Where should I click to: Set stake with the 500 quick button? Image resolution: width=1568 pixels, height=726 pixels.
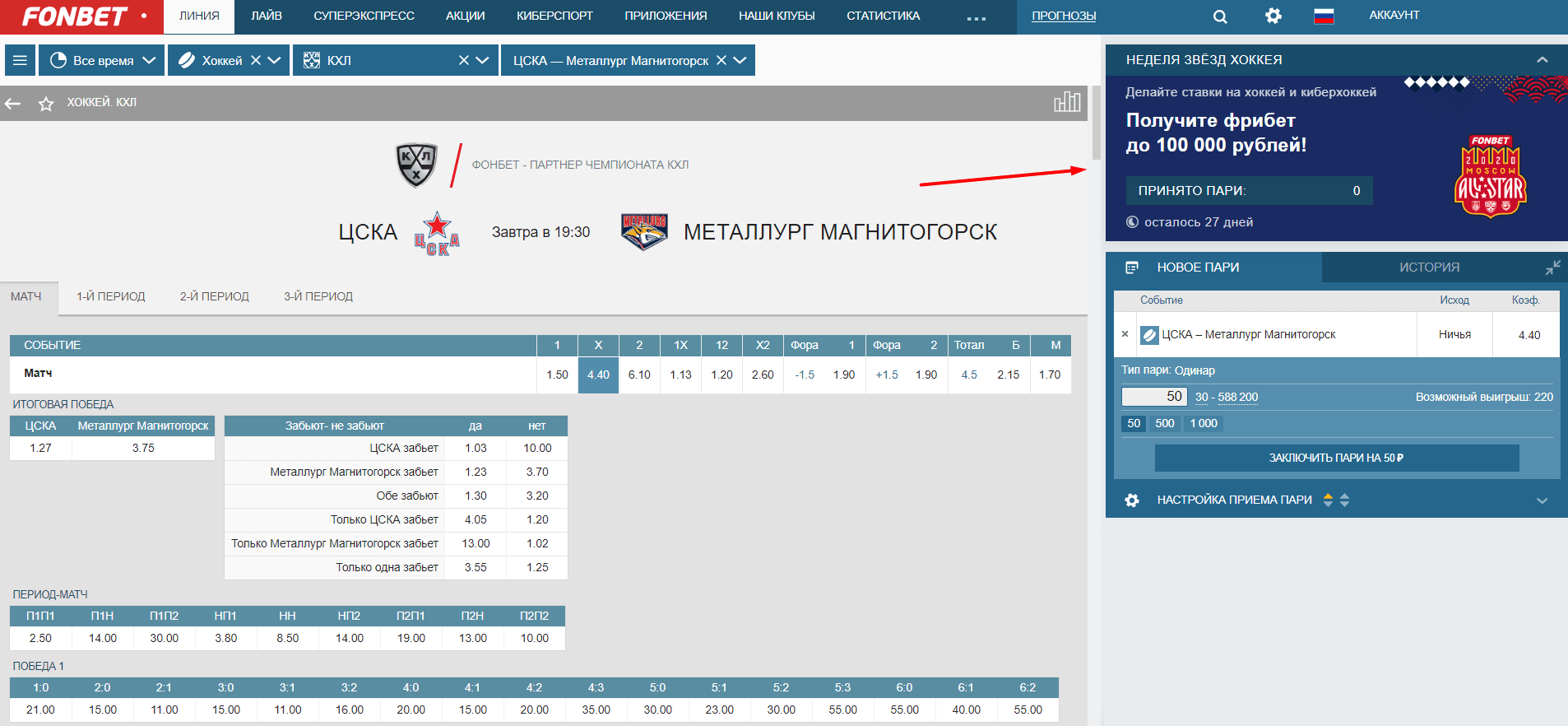tap(1165, 423)
